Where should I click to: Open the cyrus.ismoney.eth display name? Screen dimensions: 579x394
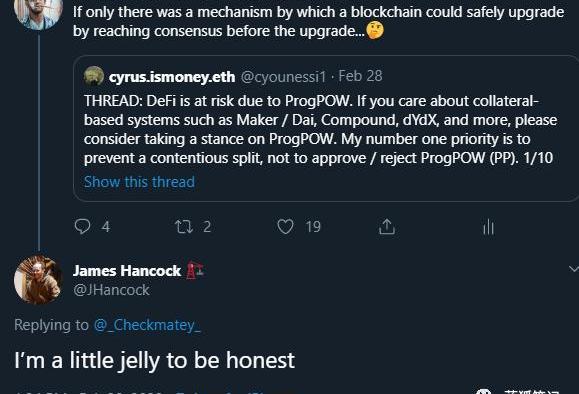(172, 77)
